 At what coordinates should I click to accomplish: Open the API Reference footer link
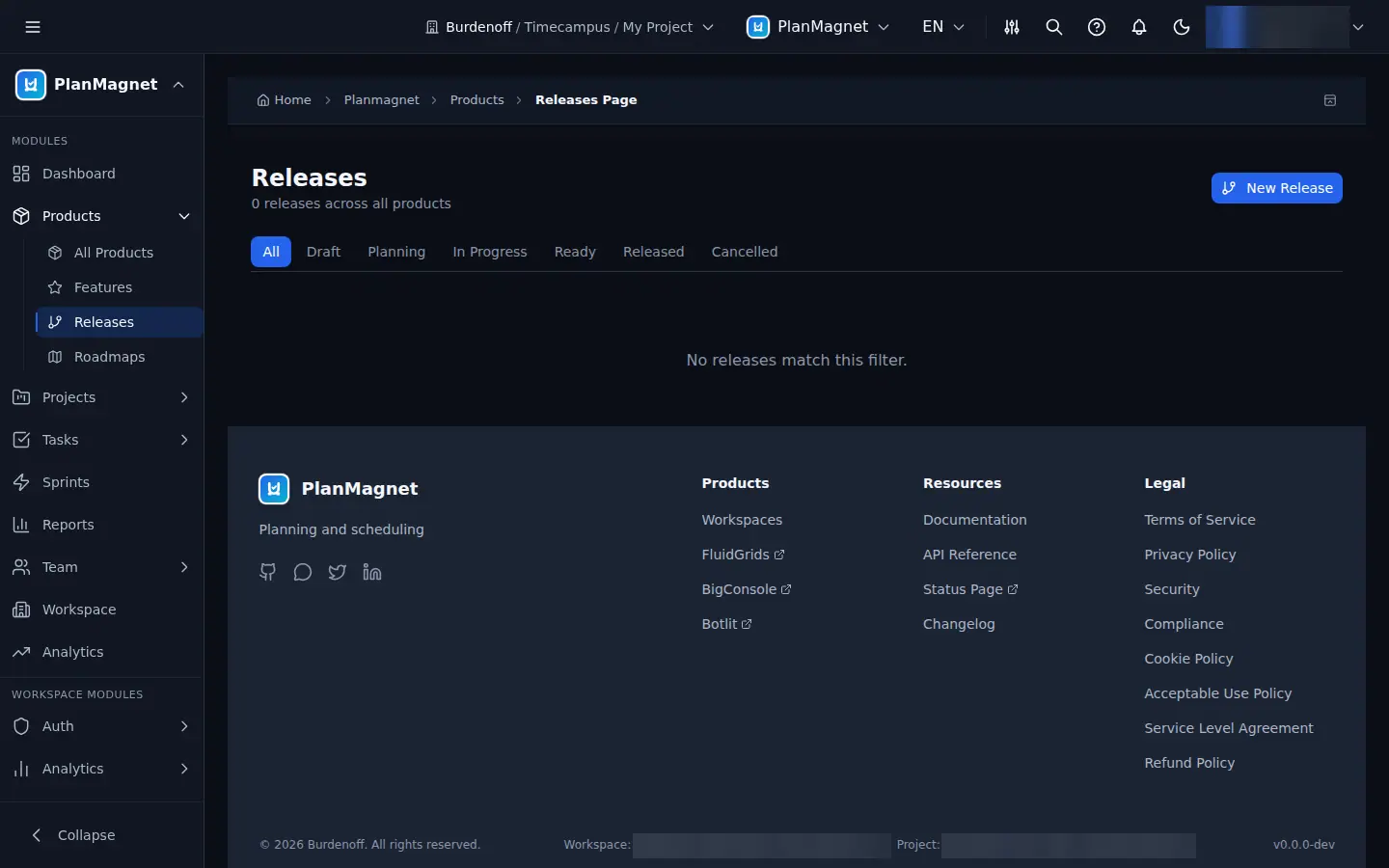[969, 555]
